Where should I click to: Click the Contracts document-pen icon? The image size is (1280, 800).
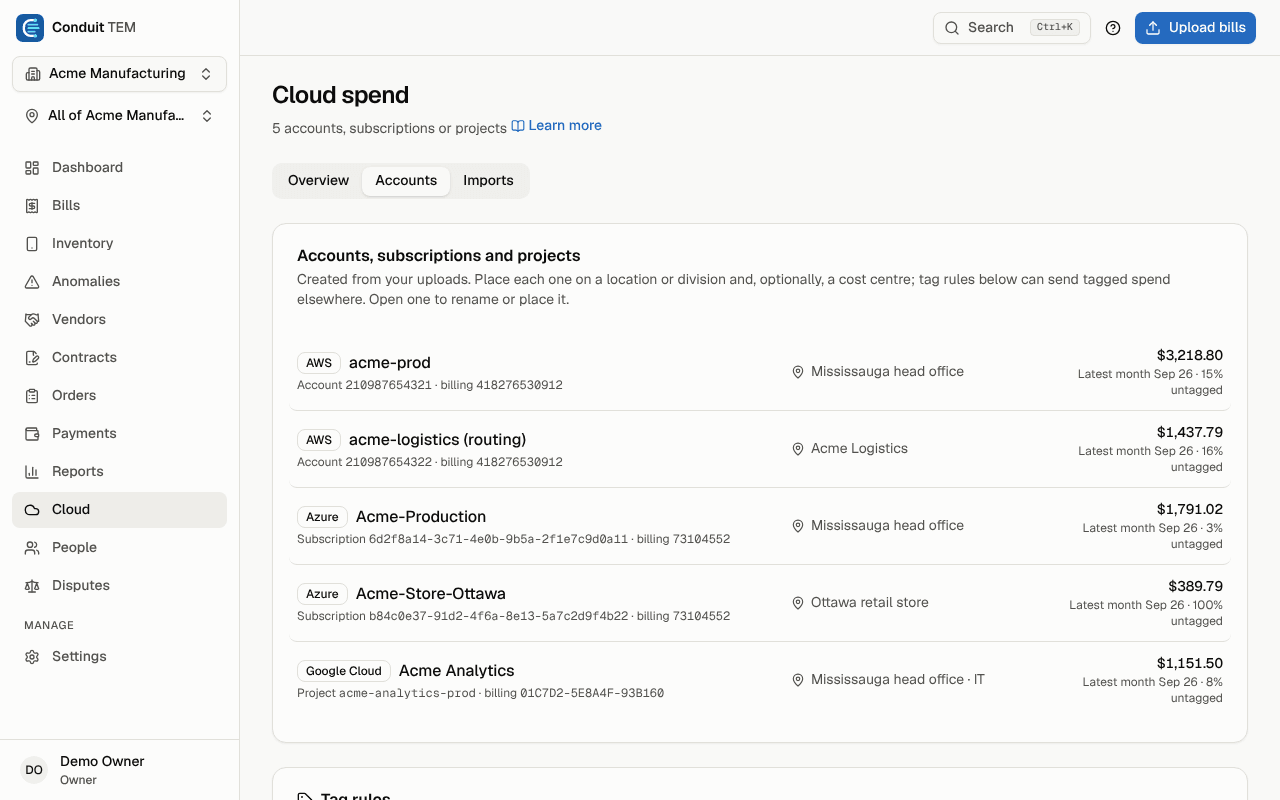[32, 358]
